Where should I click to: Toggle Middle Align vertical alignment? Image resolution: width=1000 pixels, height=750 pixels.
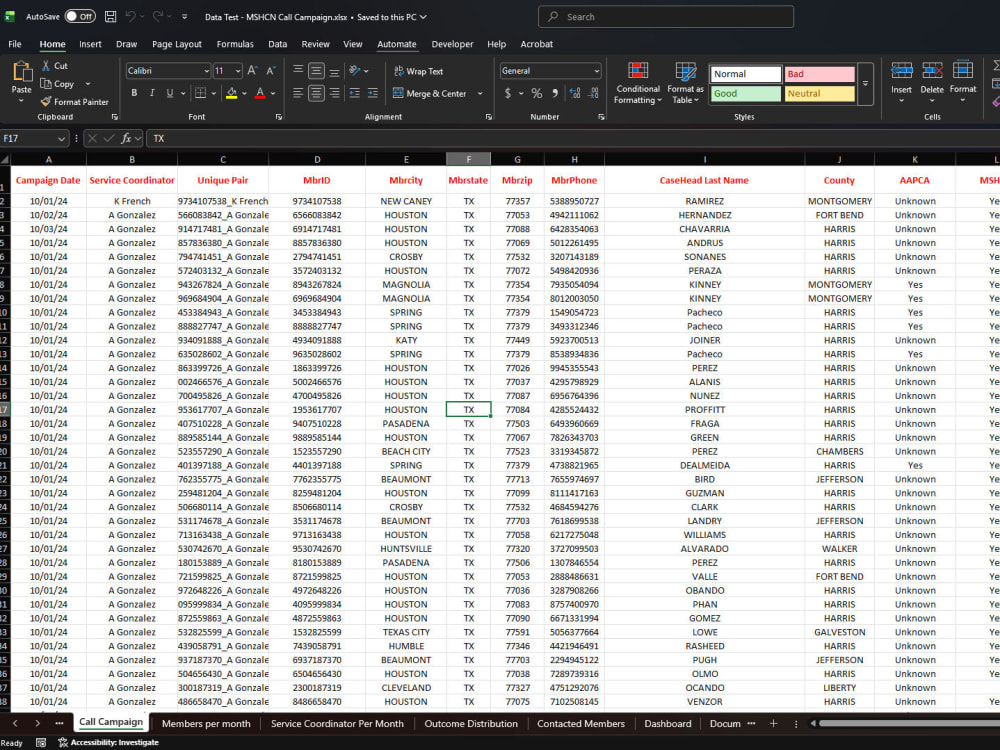tap(316, 71)
